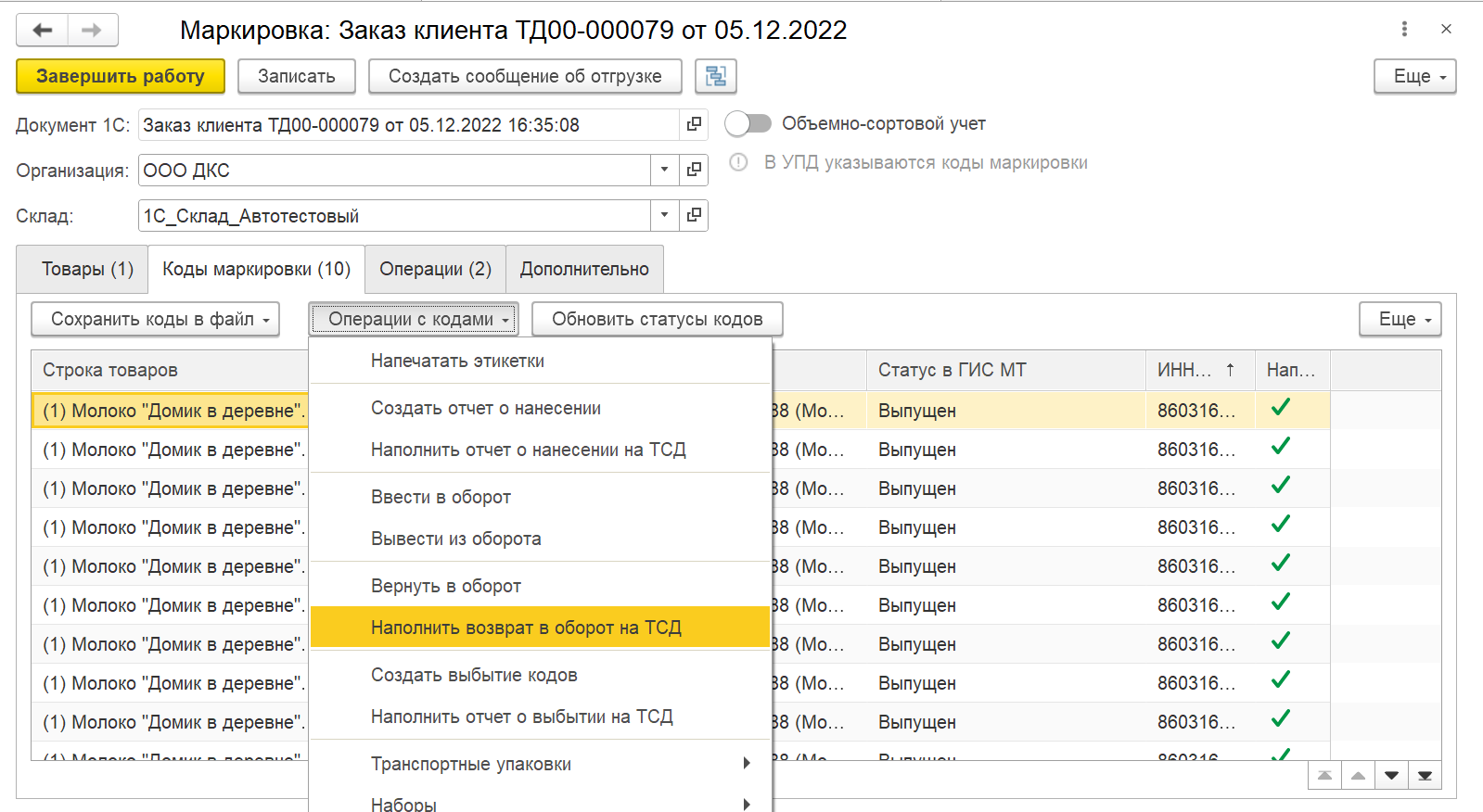Screen dimensions: 1483x812
Task: Click Создать сообщение об отгрузке button
Action: tap(525, 76)
